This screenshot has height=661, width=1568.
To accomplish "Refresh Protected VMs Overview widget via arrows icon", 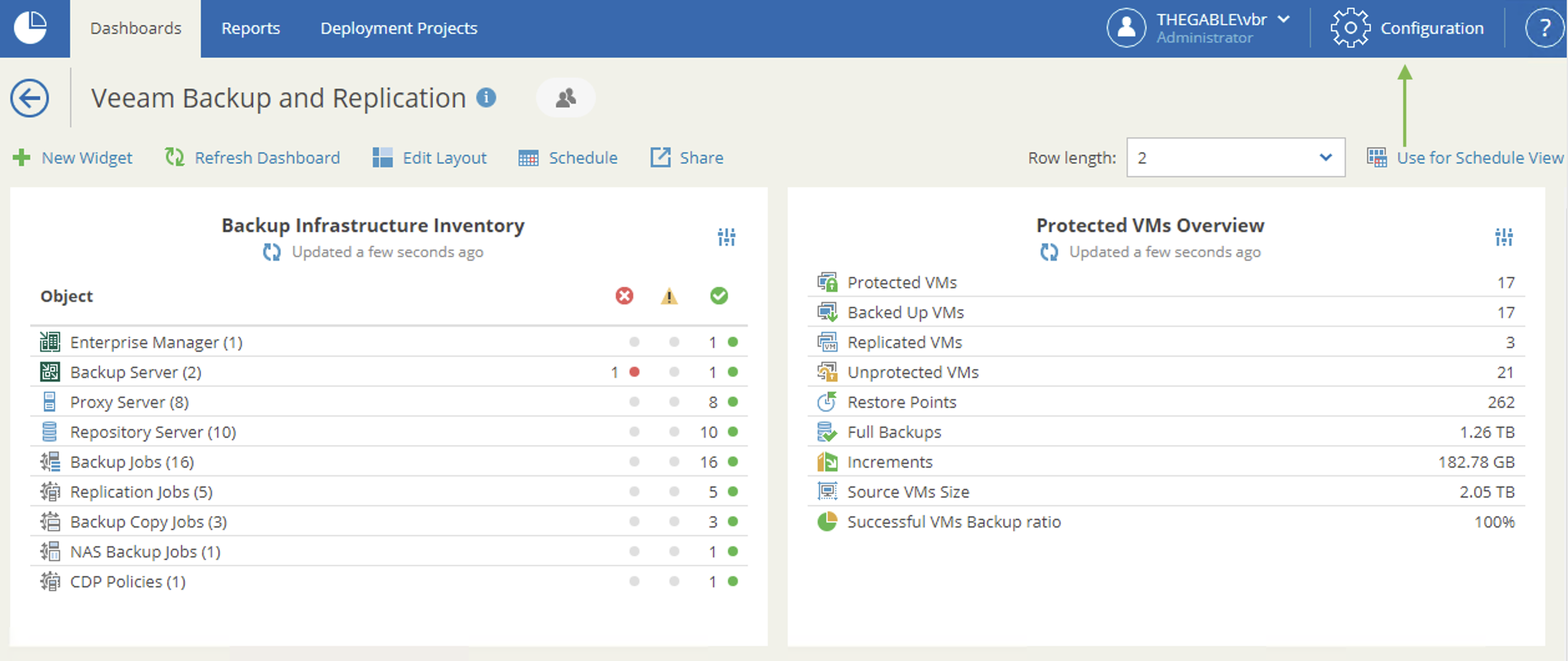I will 1049,252.
